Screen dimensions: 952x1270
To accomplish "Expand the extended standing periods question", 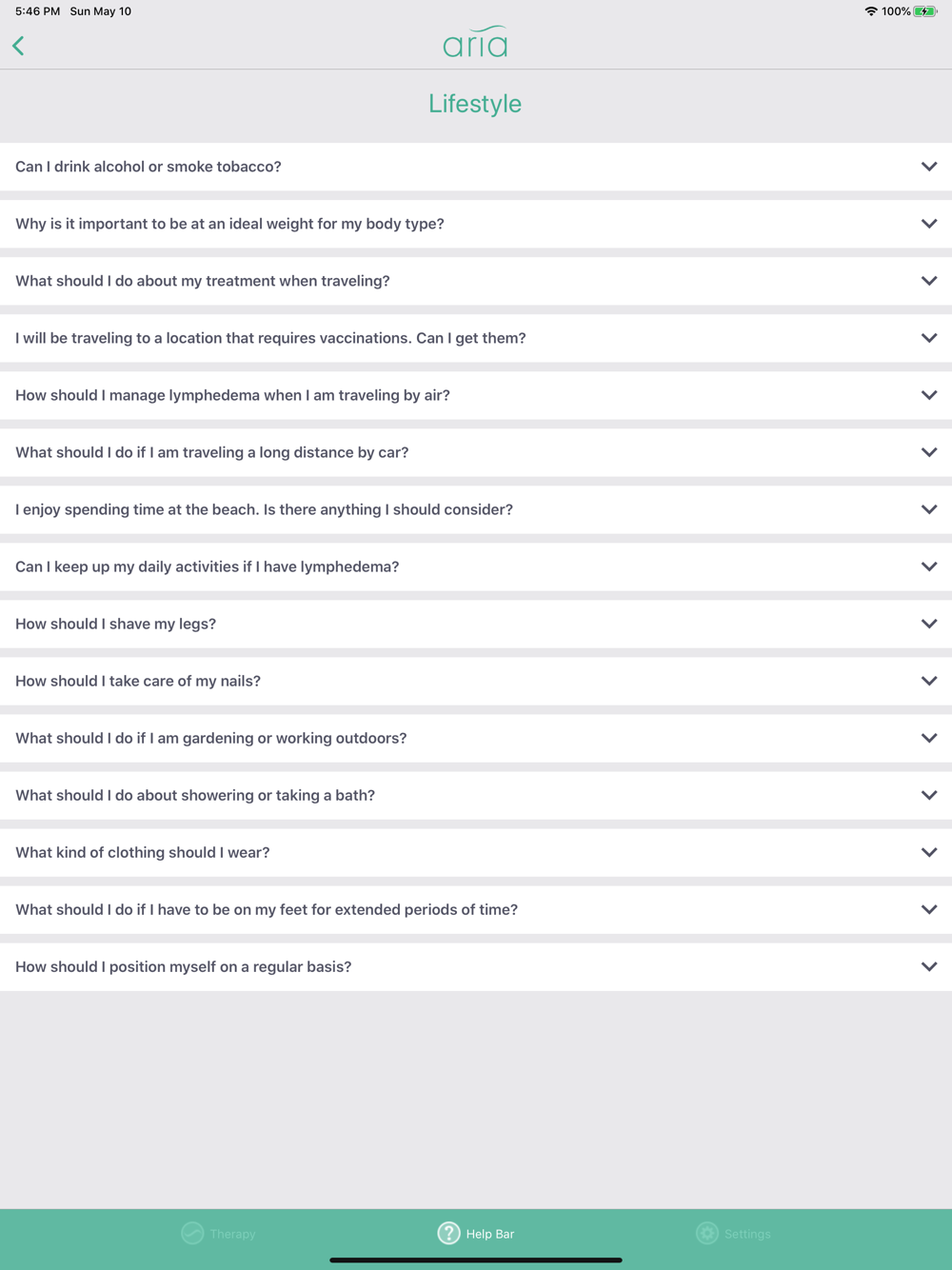I will (475, 909).
